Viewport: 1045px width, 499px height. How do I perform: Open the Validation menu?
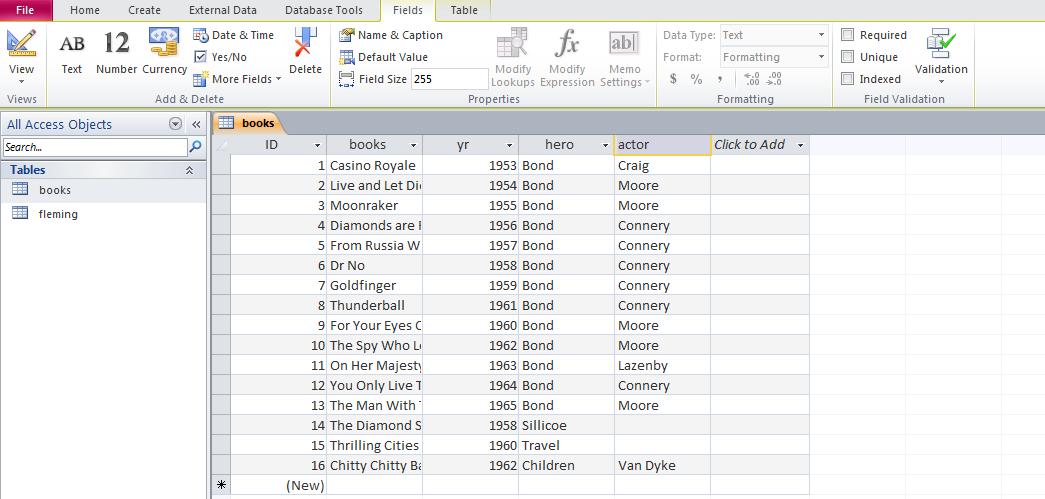(941, 57)
